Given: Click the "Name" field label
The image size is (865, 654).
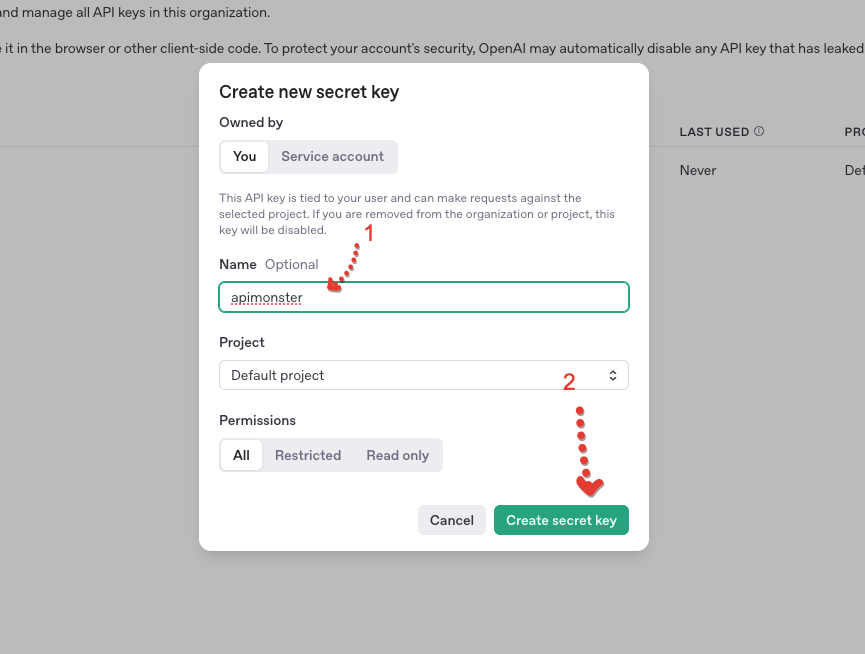Looking at the screenshot, I should tap(238, 264).
